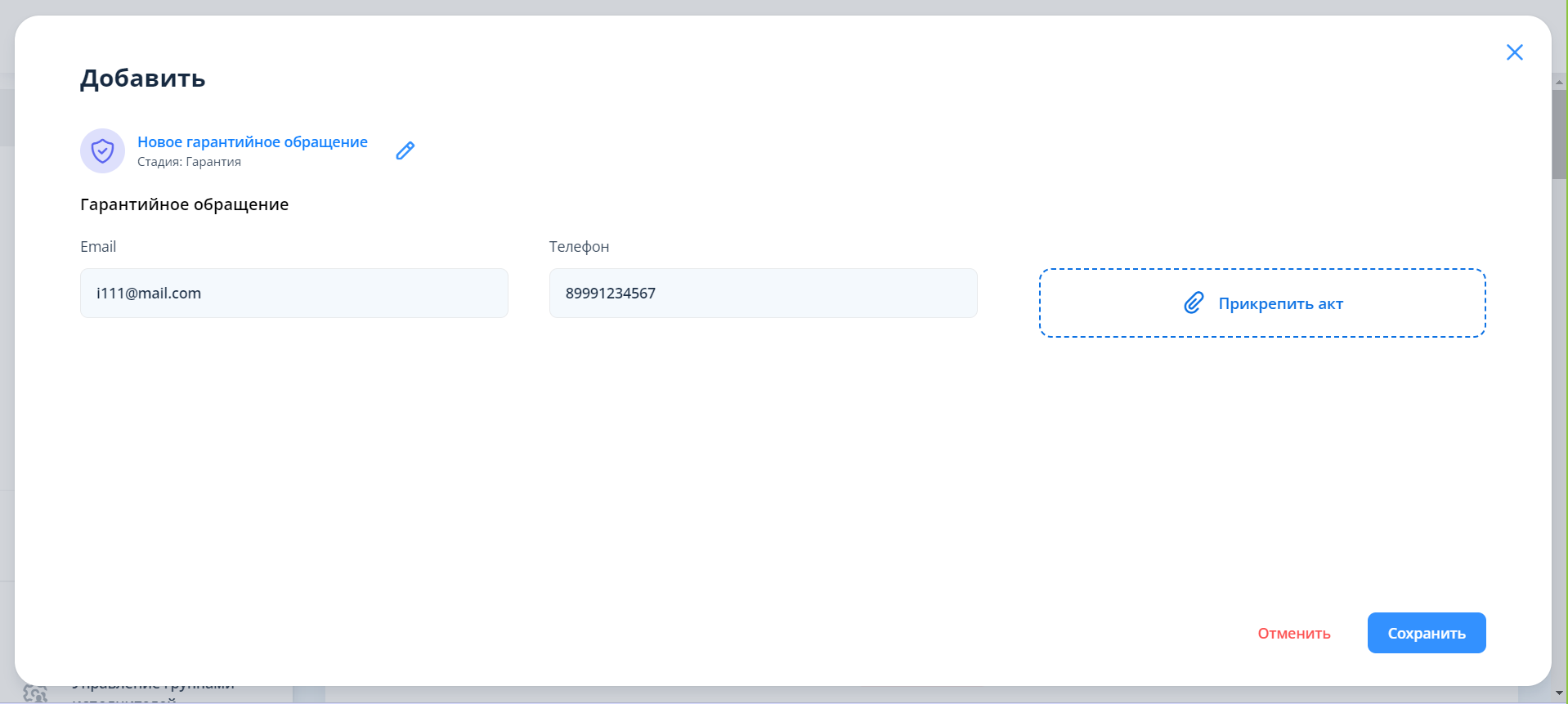Viewport: 1568px width, 704px height.
Task: Click the pencil edit icon beside request title
Action: click(405, 150)
